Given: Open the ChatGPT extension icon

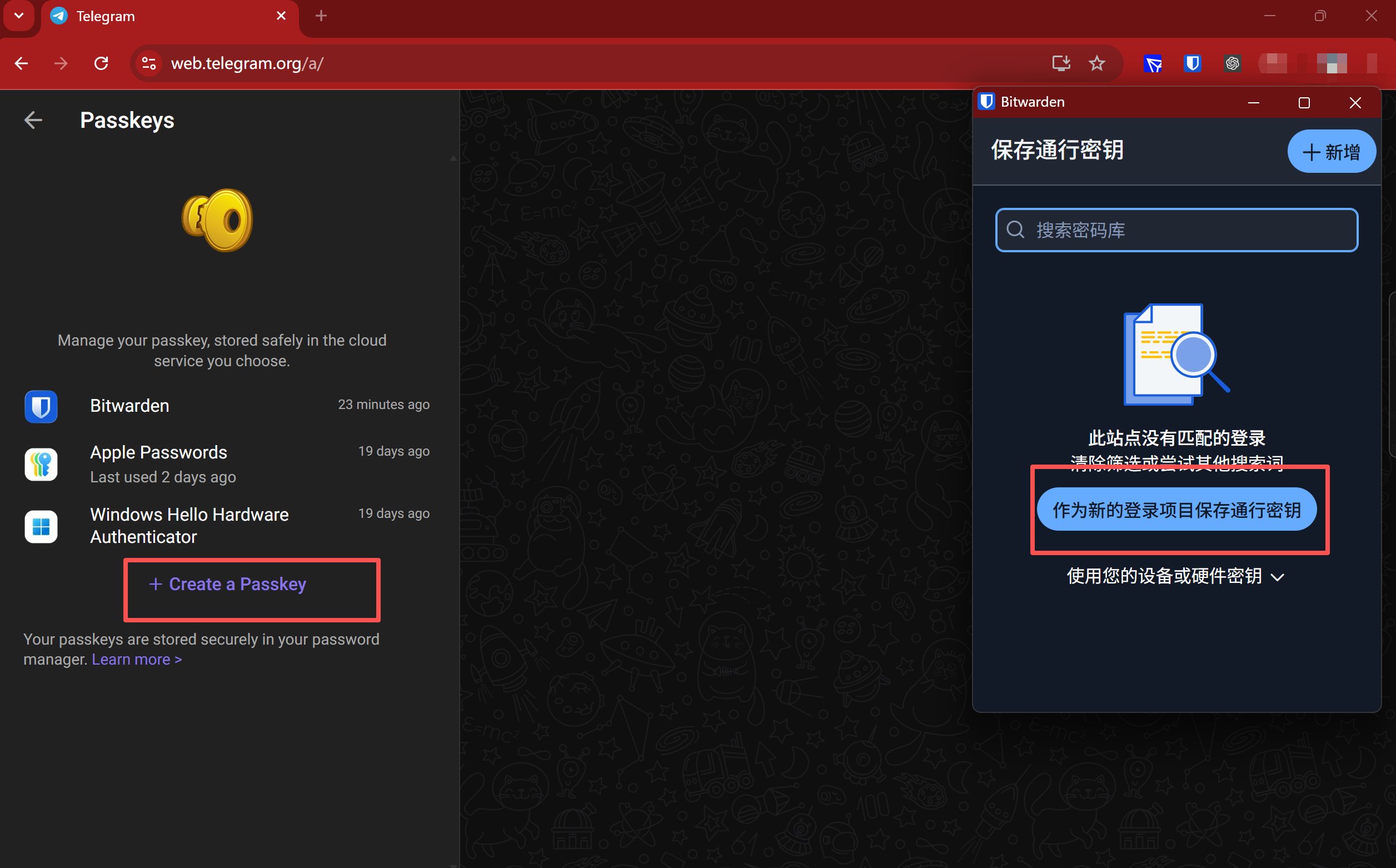Looking at the screenshot, I should point(1232,63).
